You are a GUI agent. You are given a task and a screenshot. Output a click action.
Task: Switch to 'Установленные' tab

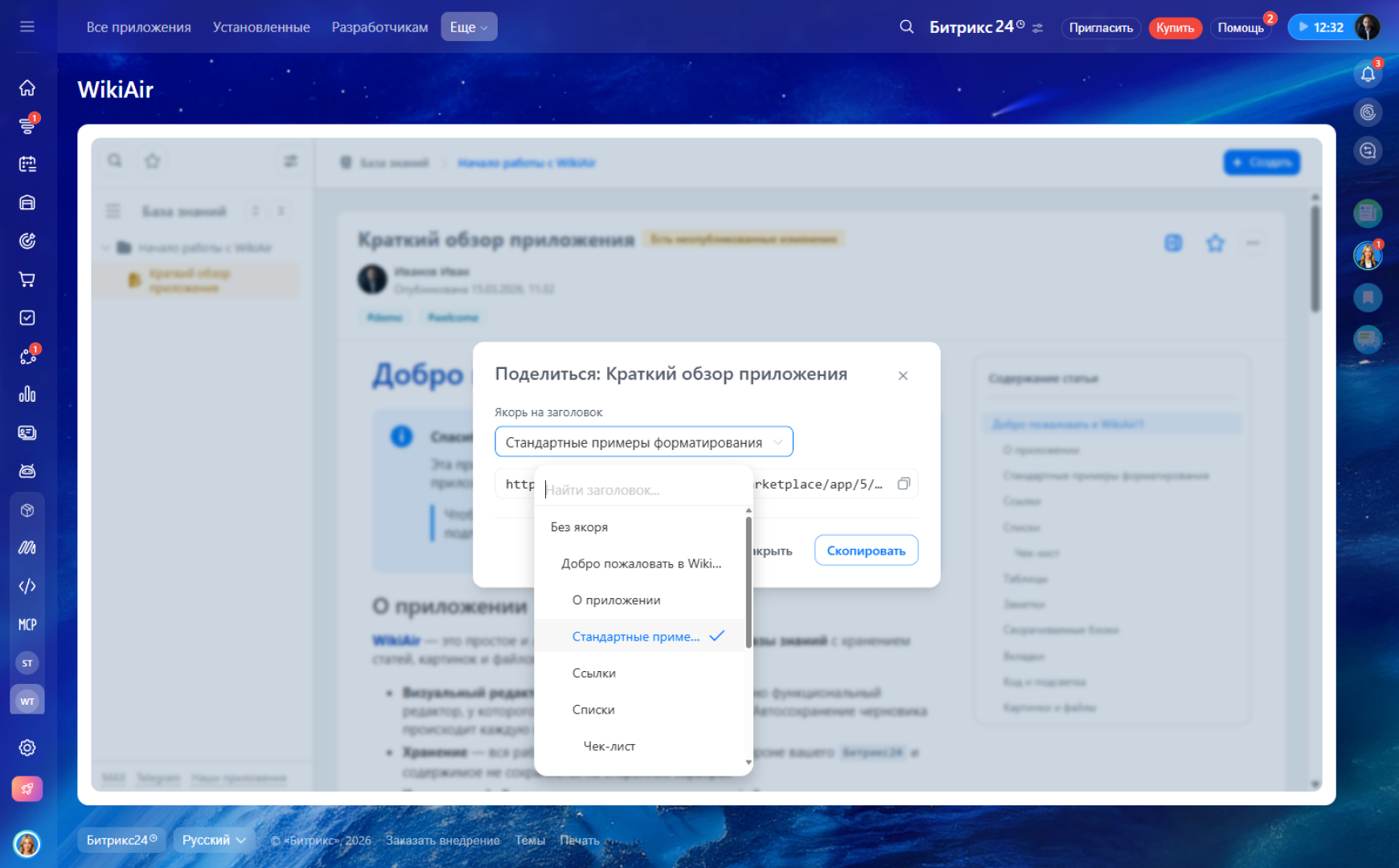tap(261, 27)
